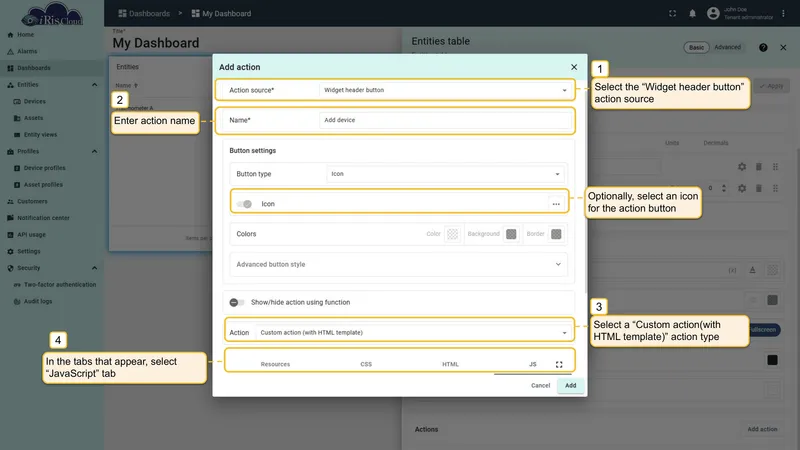Viewport: 800px width, 450px height.
Task: Click the Add button in dialog
Action: (x=570, y=386)
